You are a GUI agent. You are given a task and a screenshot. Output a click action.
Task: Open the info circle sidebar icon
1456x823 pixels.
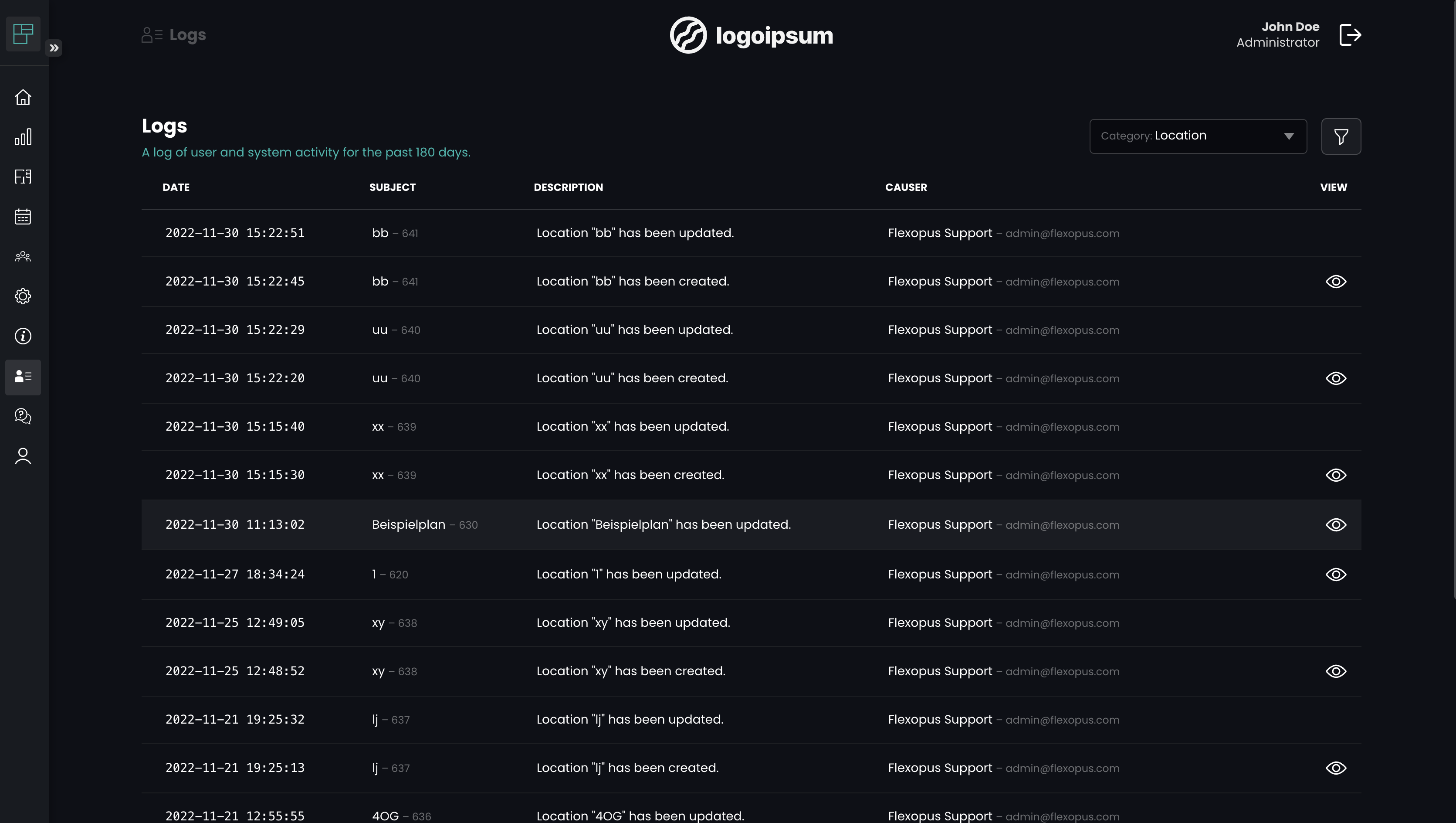tap(23, 337)
